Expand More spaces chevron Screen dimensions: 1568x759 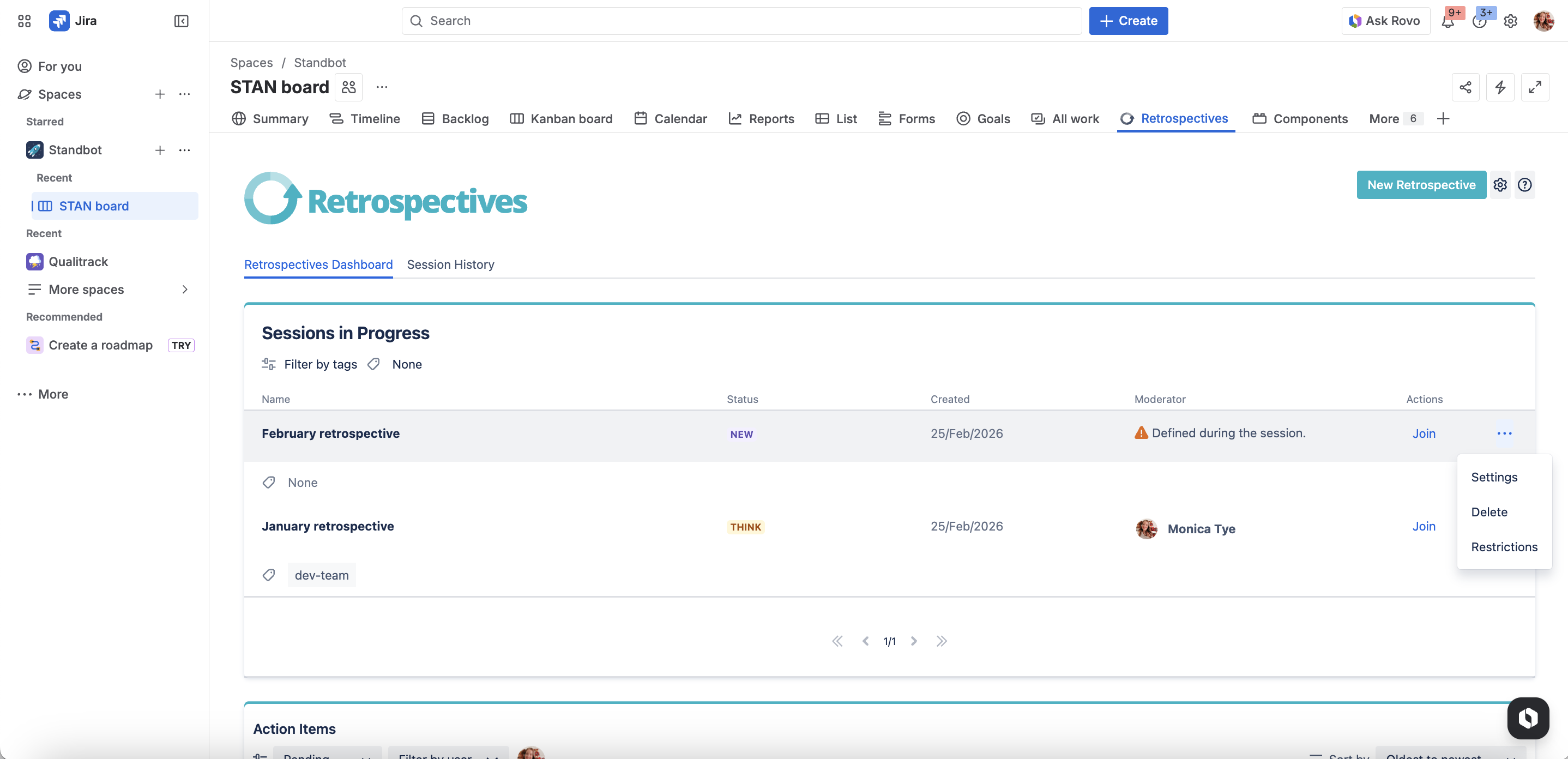tap(185, 290)
